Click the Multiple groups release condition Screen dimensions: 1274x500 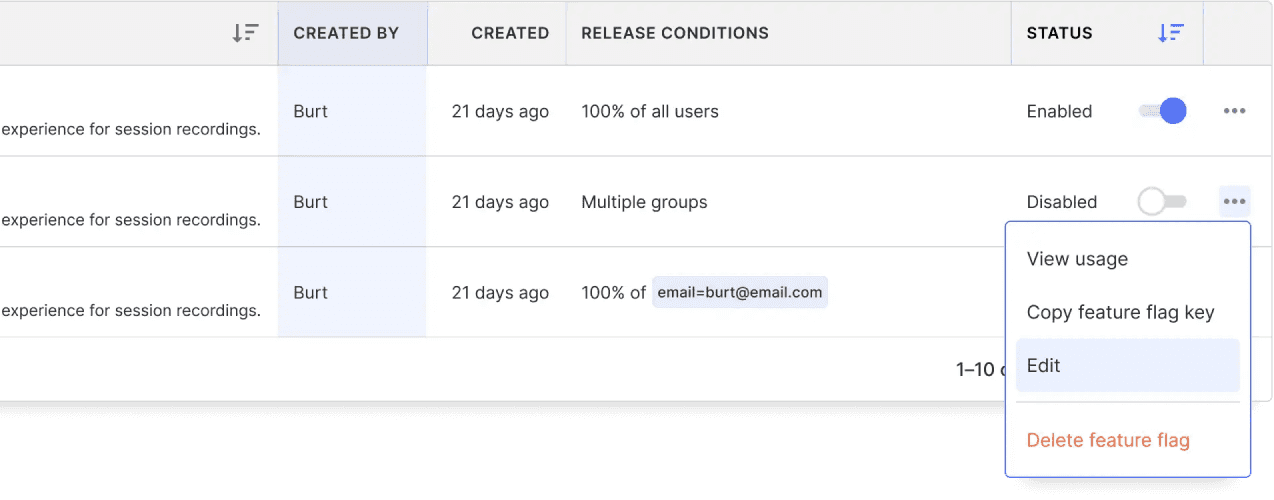(644, 202)
